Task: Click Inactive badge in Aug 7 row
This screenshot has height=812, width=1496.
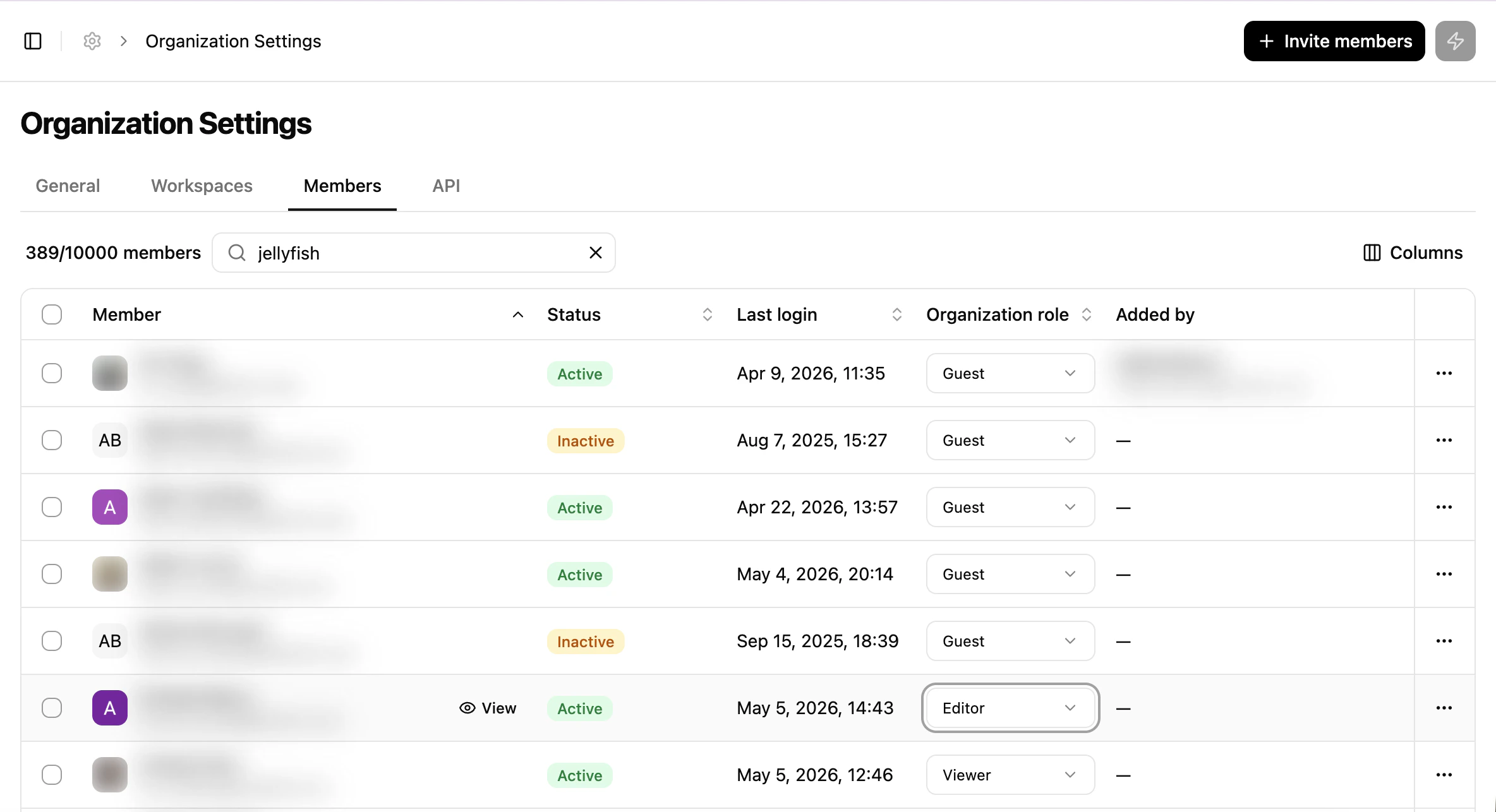Action: point(586,441)
